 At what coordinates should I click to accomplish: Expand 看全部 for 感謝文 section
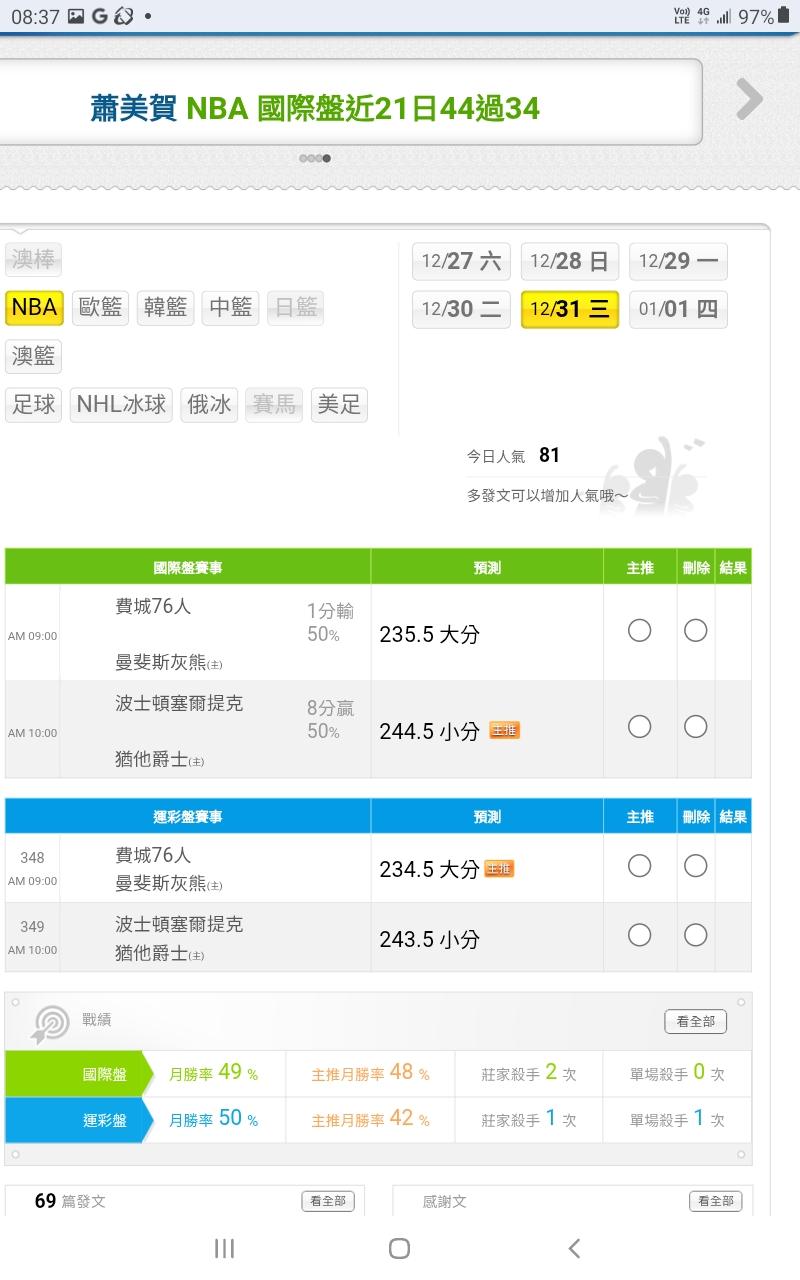click(715, 1201)
